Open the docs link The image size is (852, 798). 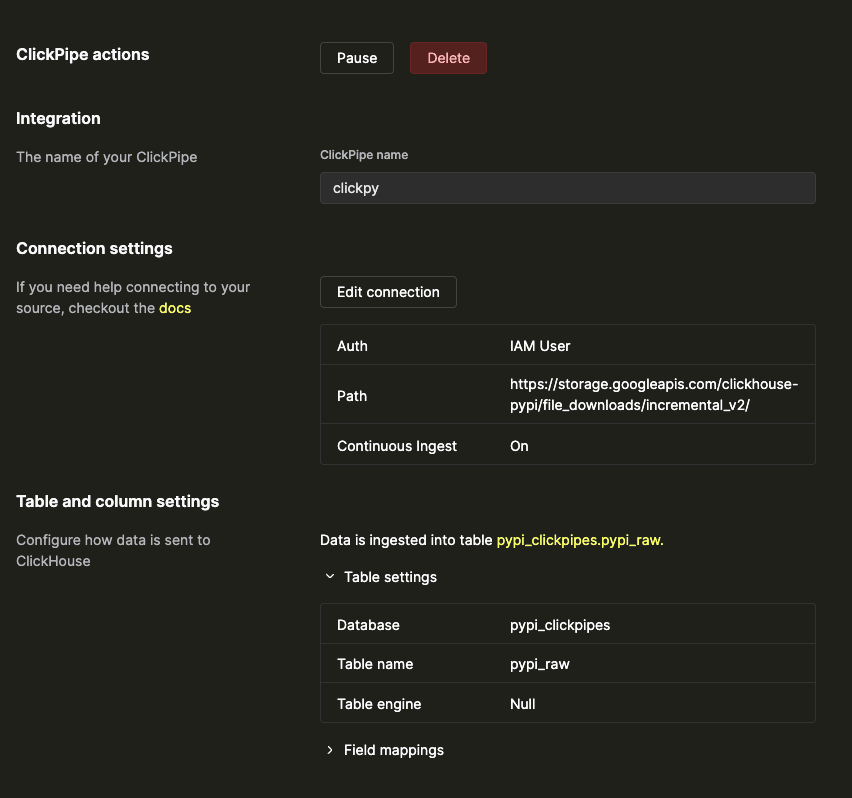pyautogui.click(x=175, y=308)
